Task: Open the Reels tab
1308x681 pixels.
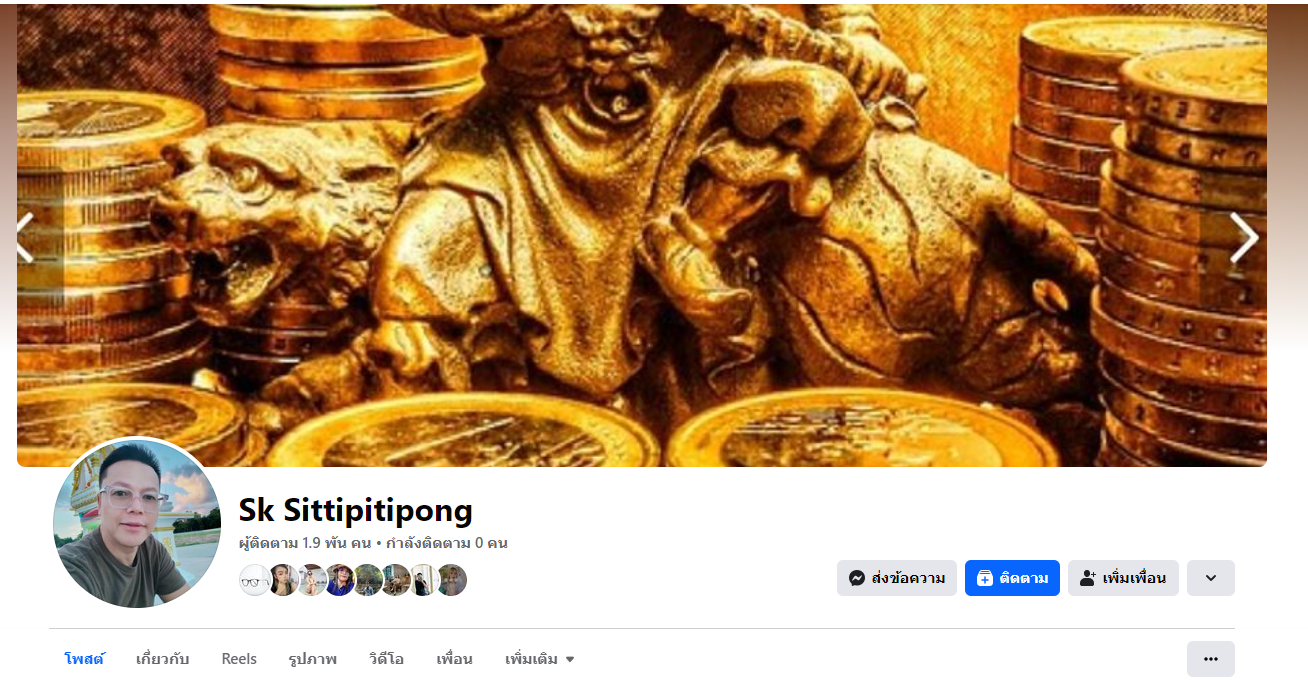Action: [239, 659]
